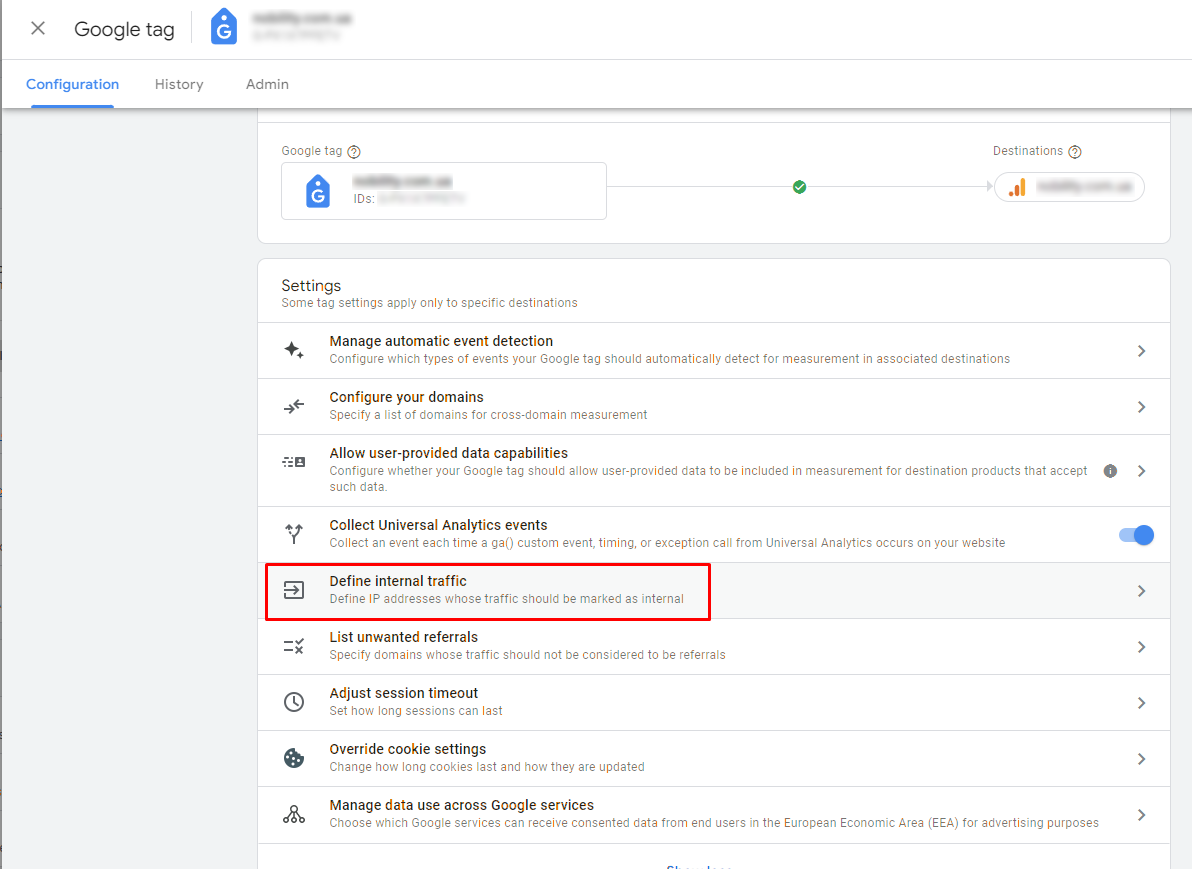Click the user-provided data icon
The image size is (1192, 869).
[x=293, y=462]
